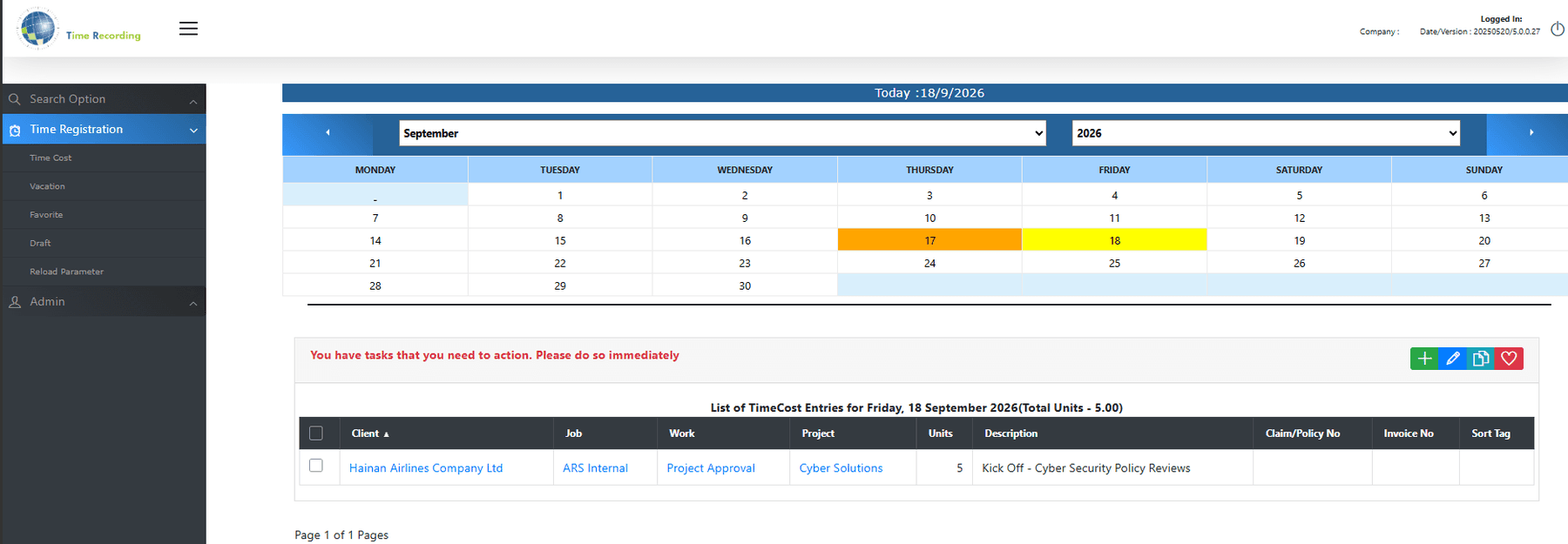Select yellow highlighted day 18

tap(1114, 240)
